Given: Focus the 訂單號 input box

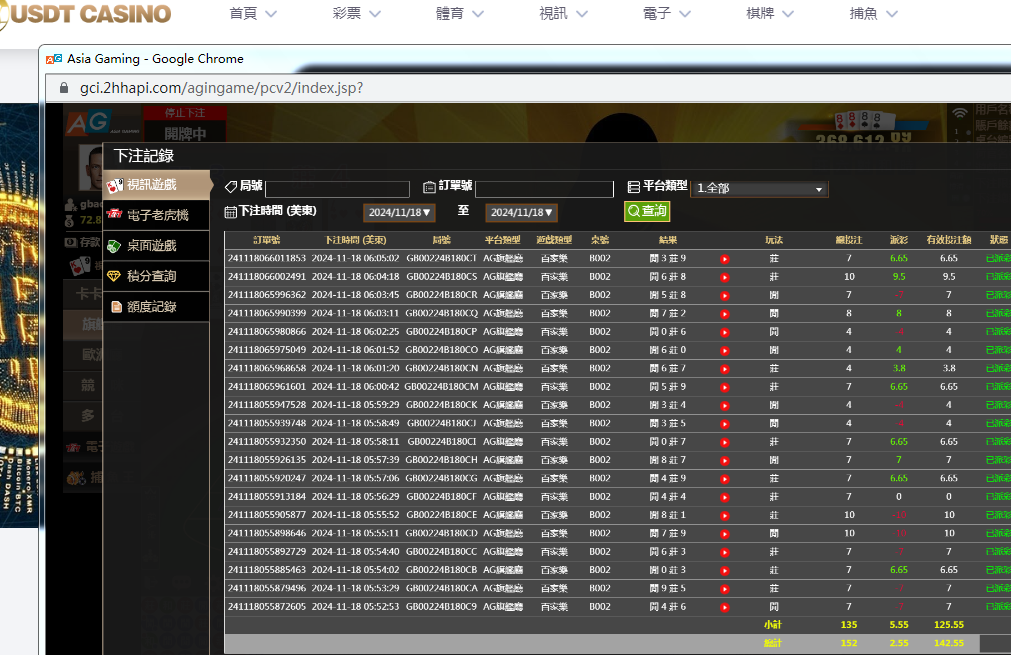Looking at the screenshot, I should (544, 189).
